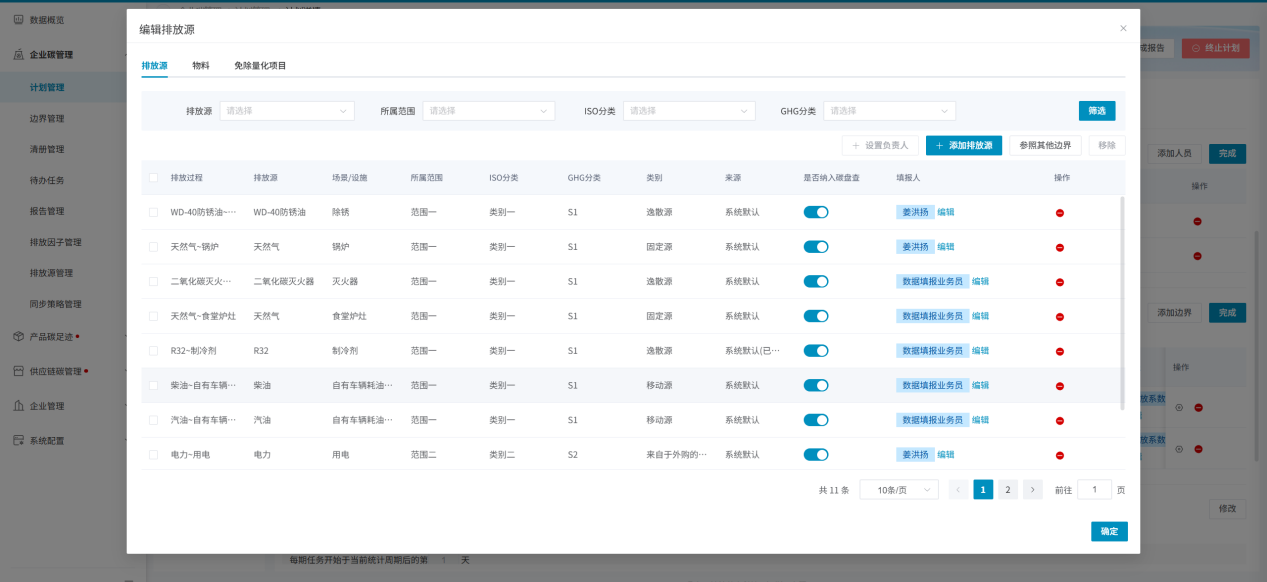Disable the carbon inventory switch for R32~制冷剂
The image size is (1267, 582).
coord(816,351)
